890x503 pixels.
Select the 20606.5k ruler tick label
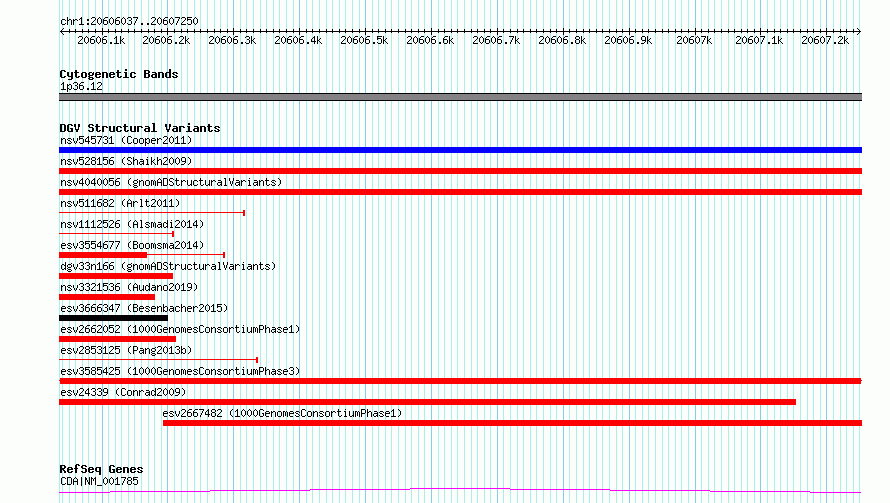364,40
